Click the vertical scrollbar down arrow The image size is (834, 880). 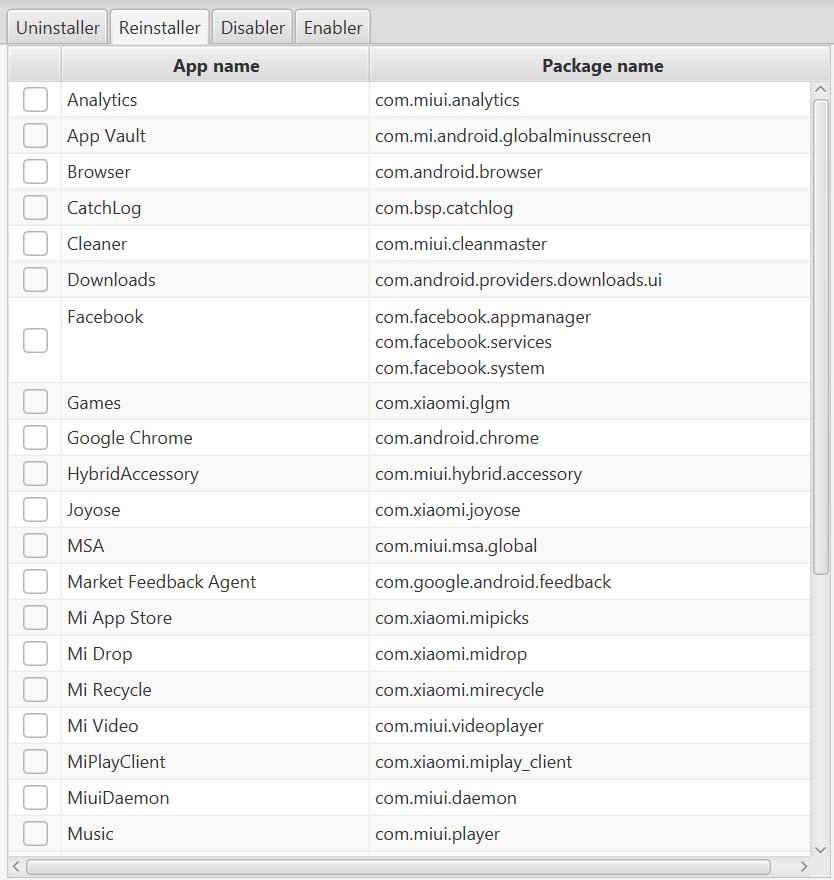[821, 850]
